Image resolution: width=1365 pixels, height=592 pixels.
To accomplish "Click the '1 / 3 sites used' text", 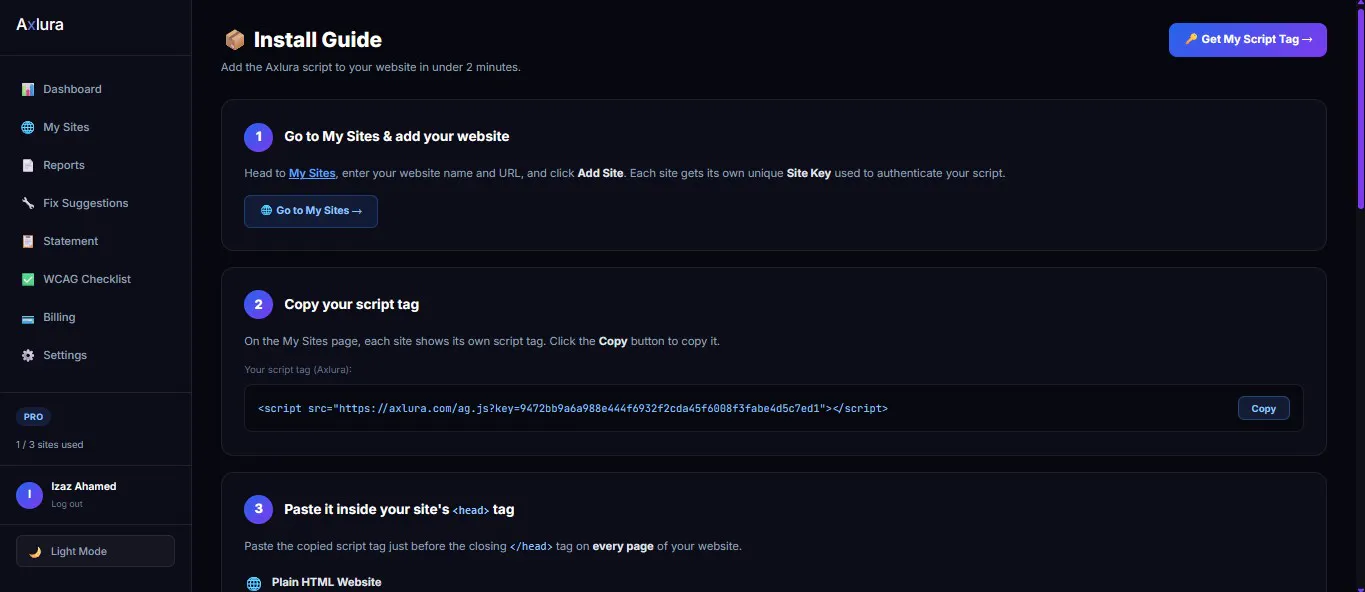I will tap(50, 444).
